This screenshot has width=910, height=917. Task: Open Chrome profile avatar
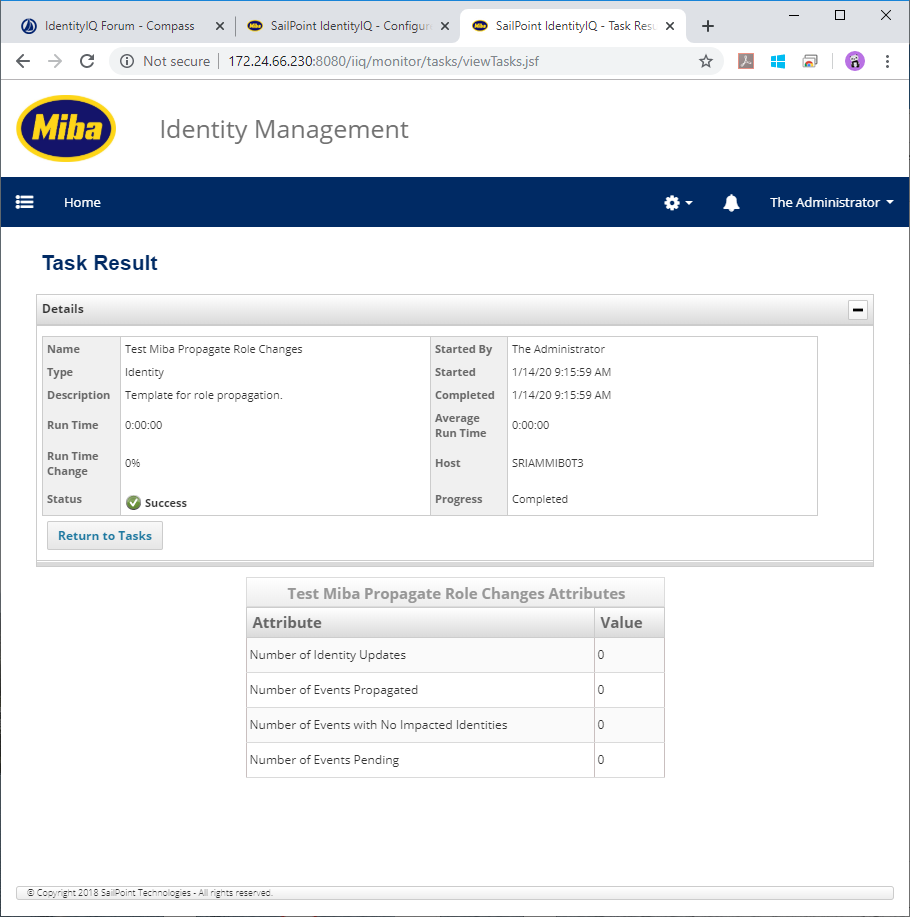pos(854,61)
